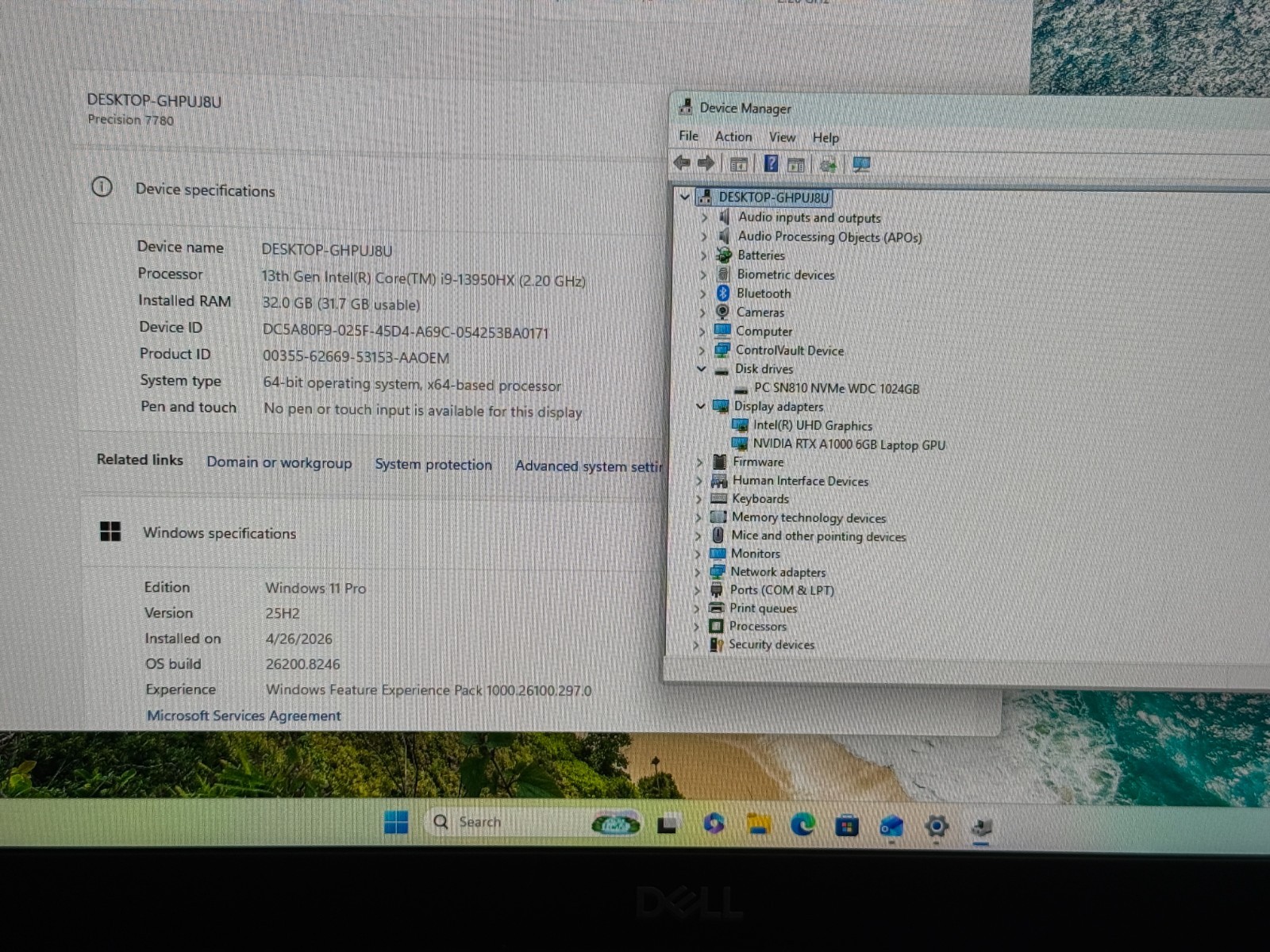Click the Update device driver toolbar icon
Image resolution: width=1270 pixels, height=952 pixels.
(829, 165)
